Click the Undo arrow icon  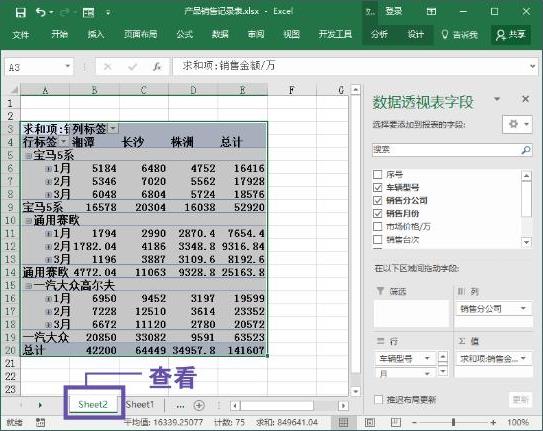[x=41, y=12]
